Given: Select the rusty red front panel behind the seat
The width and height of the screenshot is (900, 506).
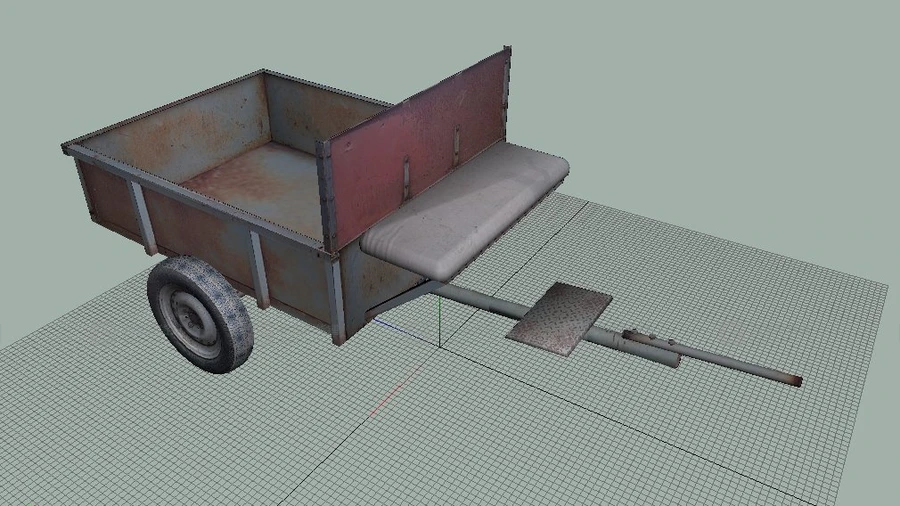Looking at the screenshot, I should [419, 148].
